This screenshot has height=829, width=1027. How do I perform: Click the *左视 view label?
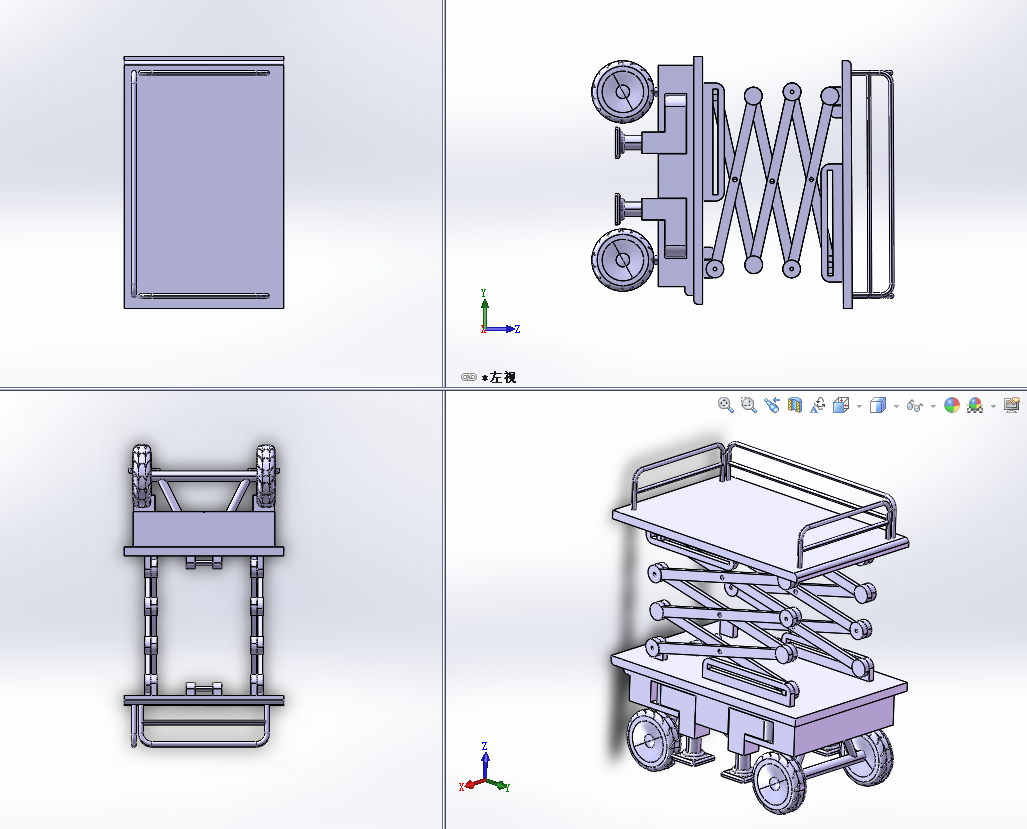[x=499, y=378]
